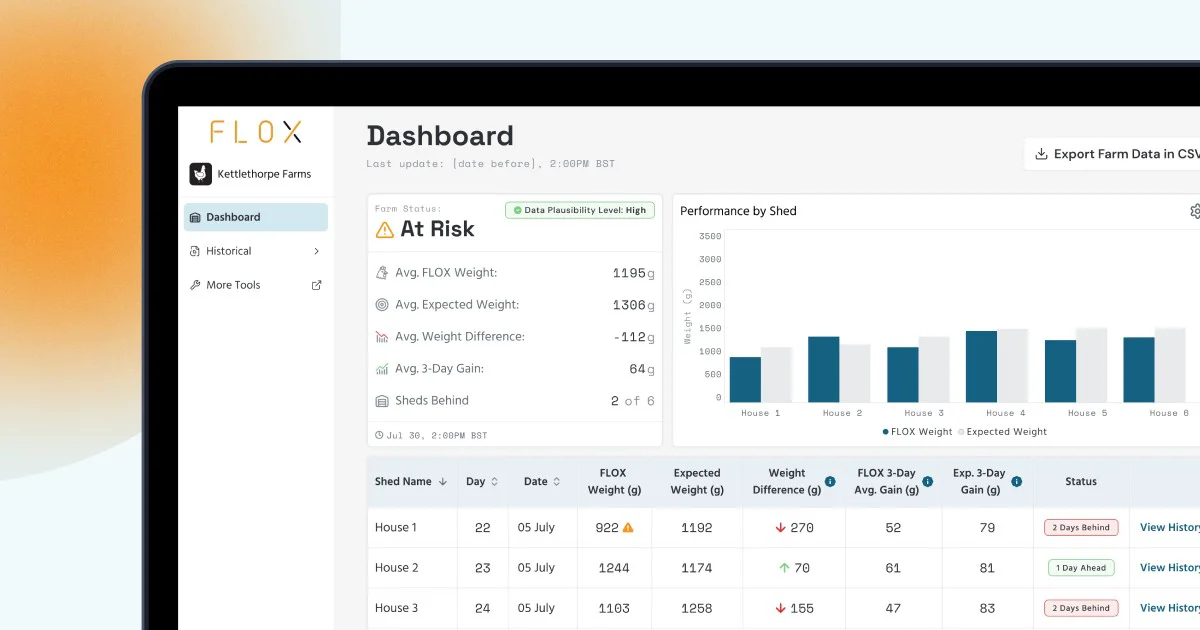Open the Historical menu item
The width and height of the screenshot is (1200, 630).
click(x=256, y=251)
